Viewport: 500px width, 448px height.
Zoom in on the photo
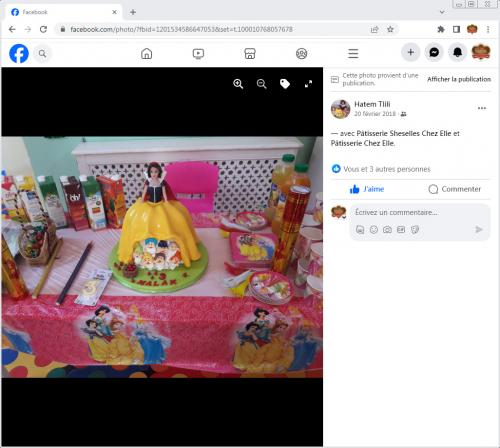(x=238, y=84)
